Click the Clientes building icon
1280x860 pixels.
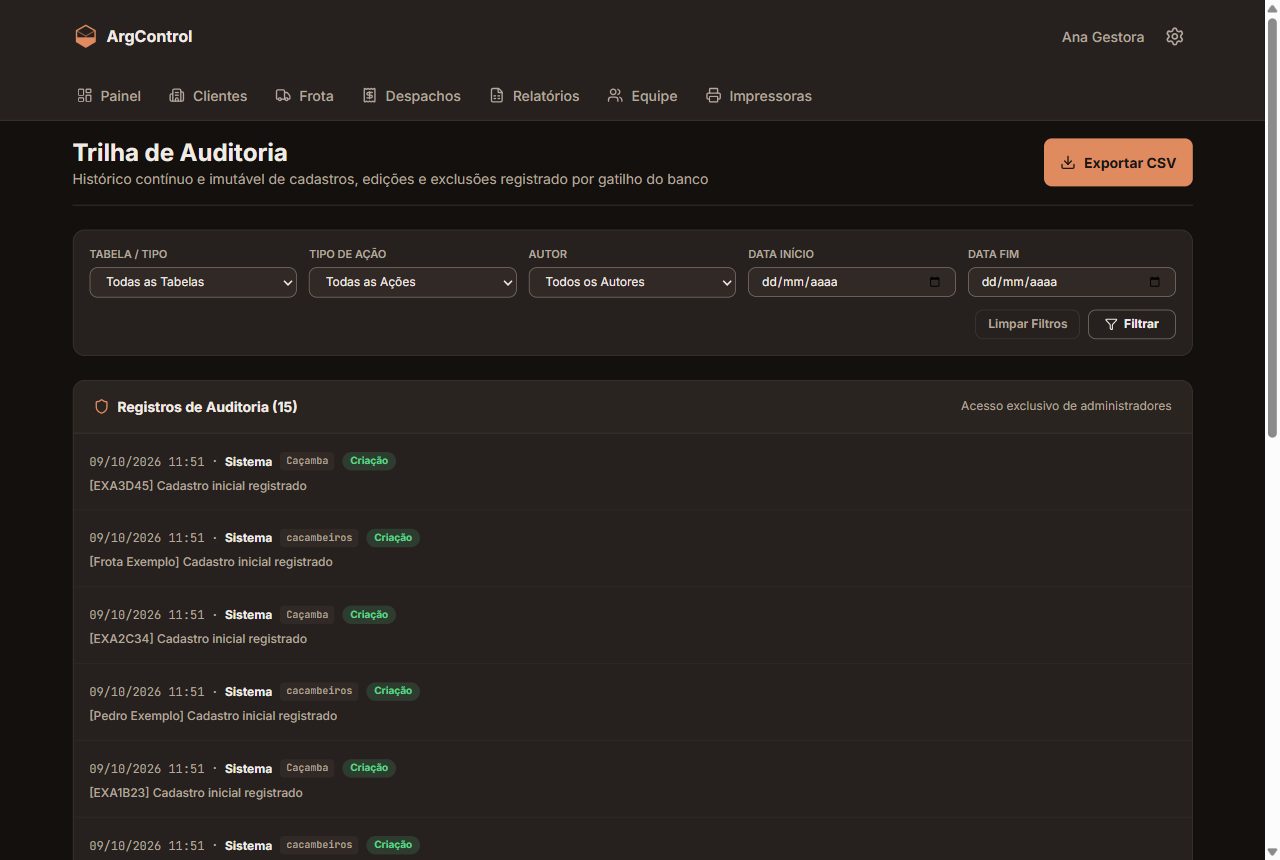(x=177, y=96)
